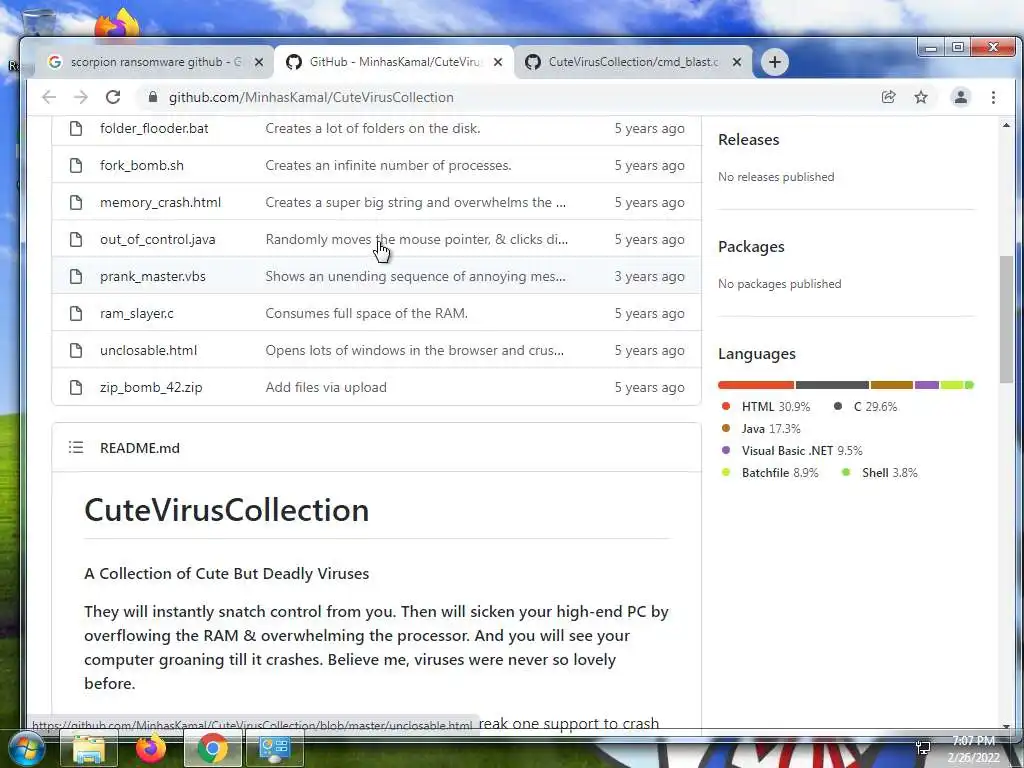This screenshot has height=768, width=1024.
Task: Open the out_of_control.java file
Action: [x=157, y=240]
